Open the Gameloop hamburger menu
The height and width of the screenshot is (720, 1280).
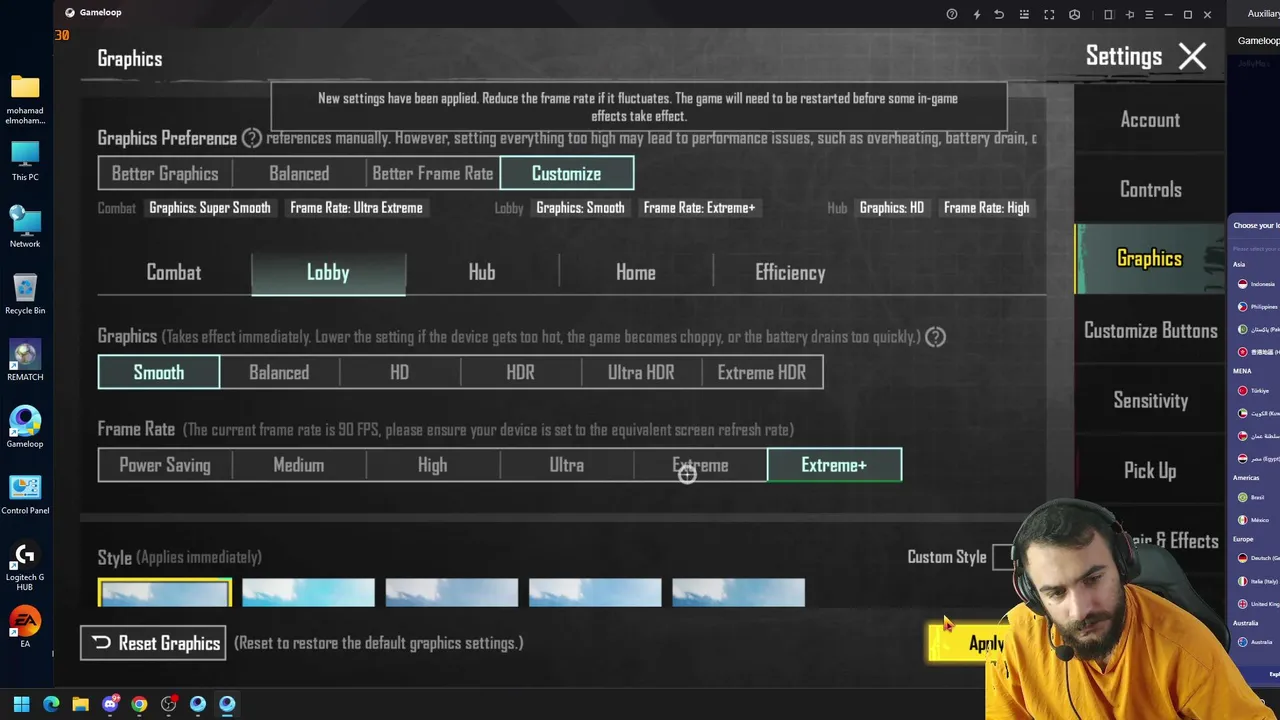click(1149, 14)
